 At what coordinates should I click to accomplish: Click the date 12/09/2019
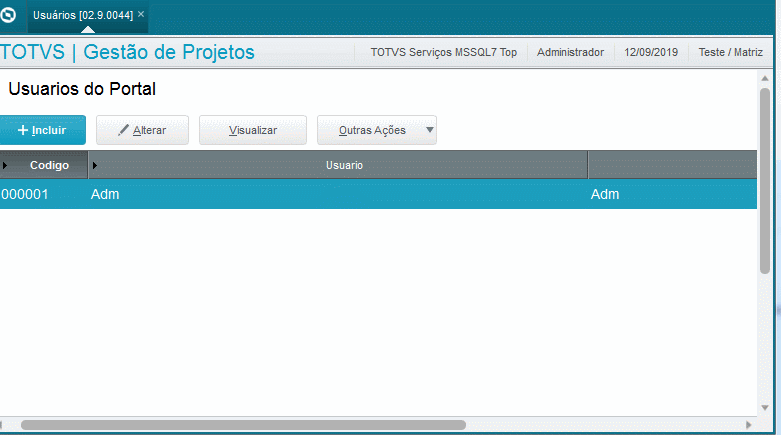[x=651, y=52]
